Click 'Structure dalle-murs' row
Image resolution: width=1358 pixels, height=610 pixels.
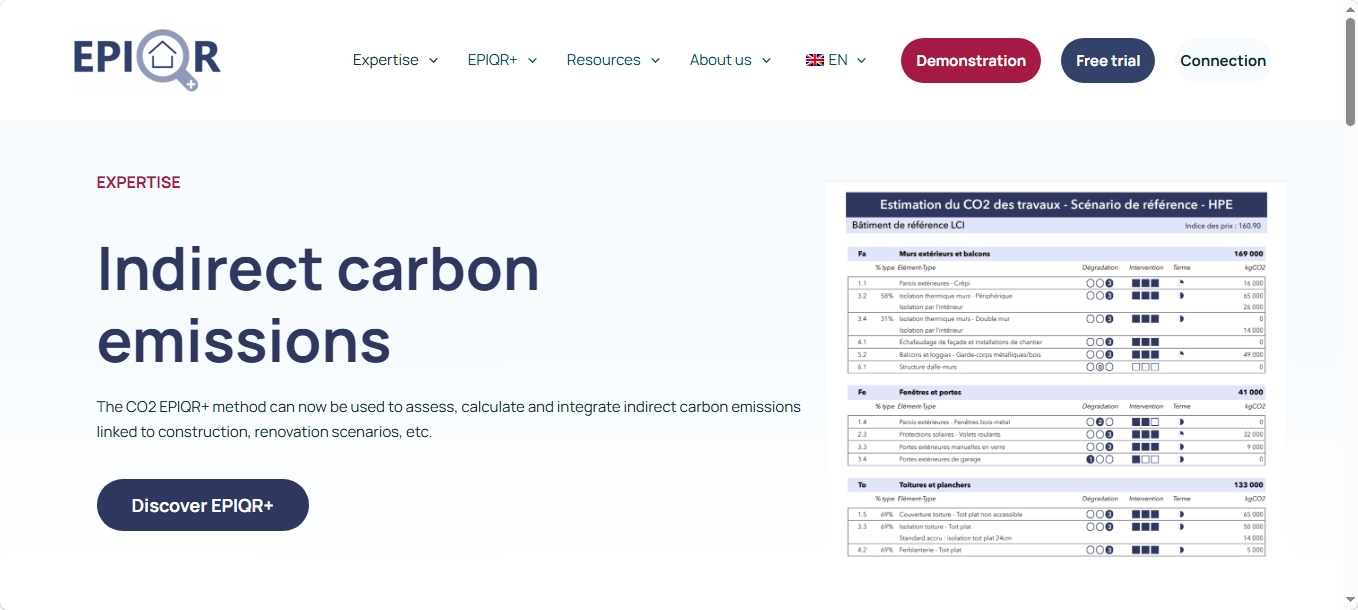click(1056, 367)
